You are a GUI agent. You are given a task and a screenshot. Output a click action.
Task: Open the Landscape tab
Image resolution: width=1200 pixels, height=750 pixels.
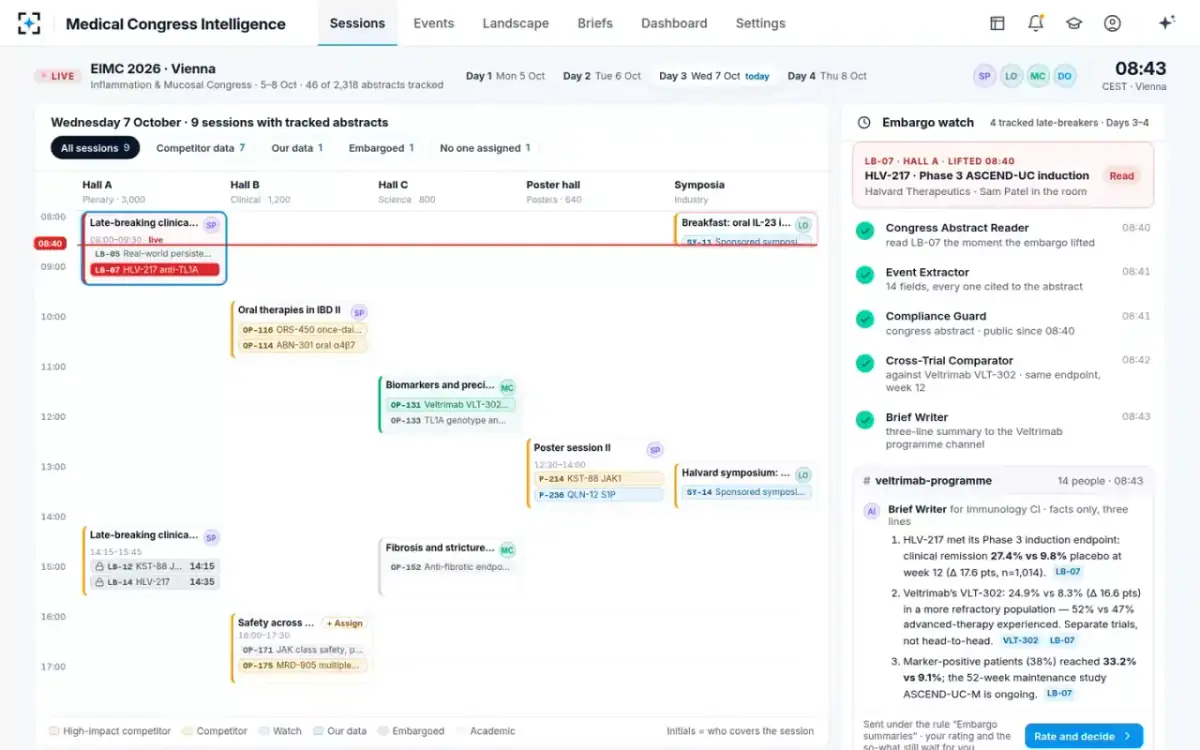515,23
